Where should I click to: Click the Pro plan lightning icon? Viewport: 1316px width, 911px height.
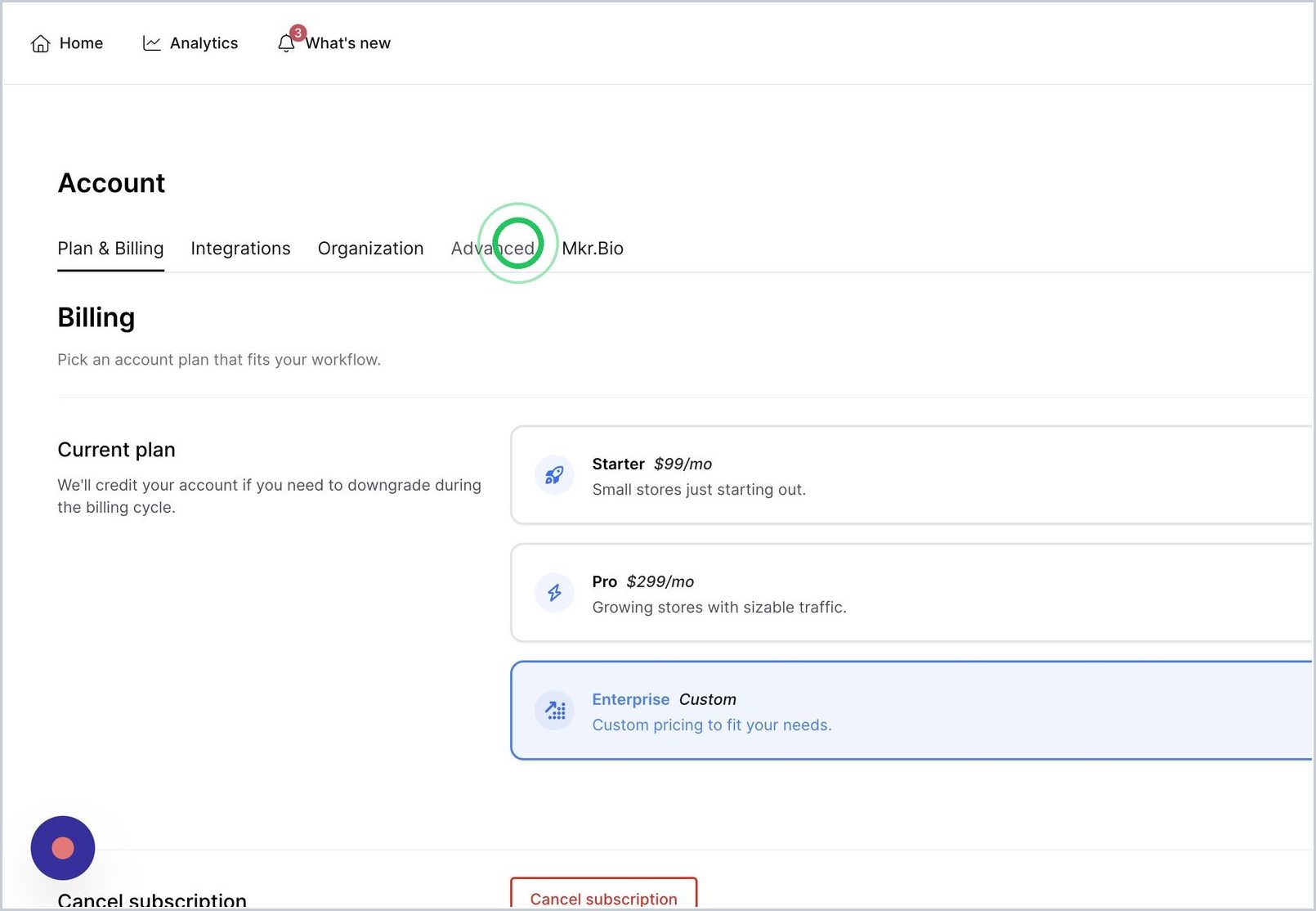554,593
